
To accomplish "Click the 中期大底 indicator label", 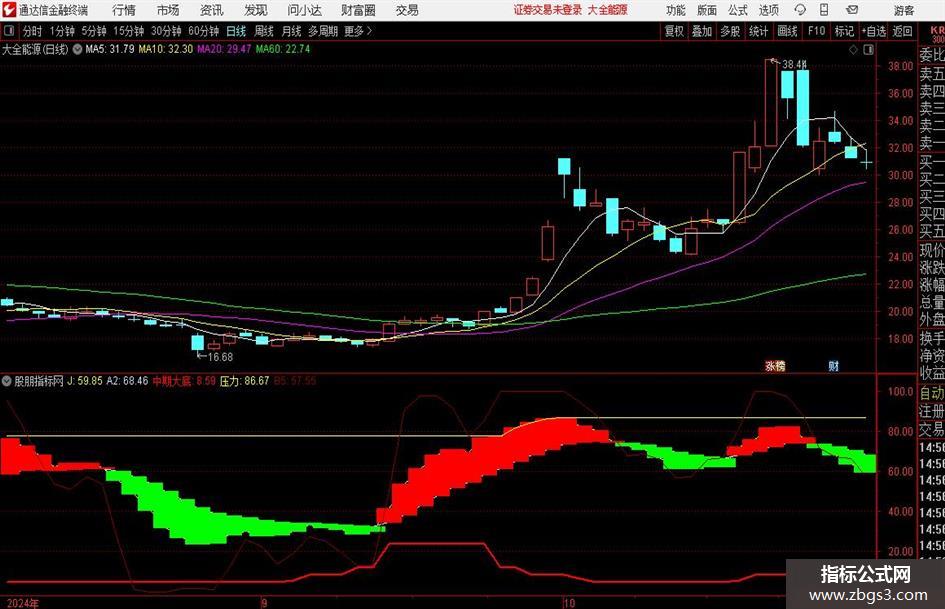I will tap(172, 381).
